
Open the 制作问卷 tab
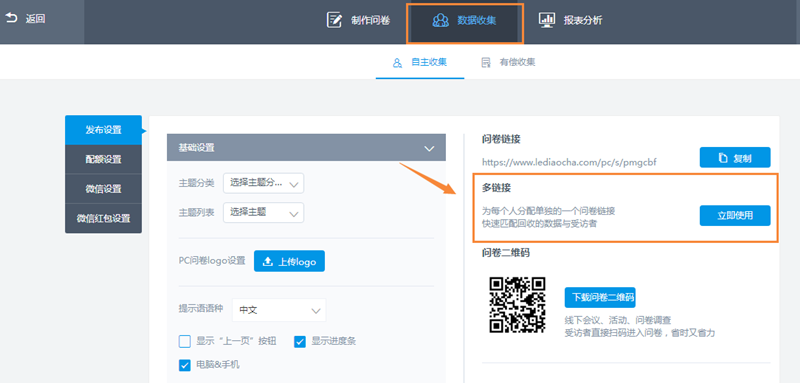click(358, 20)
